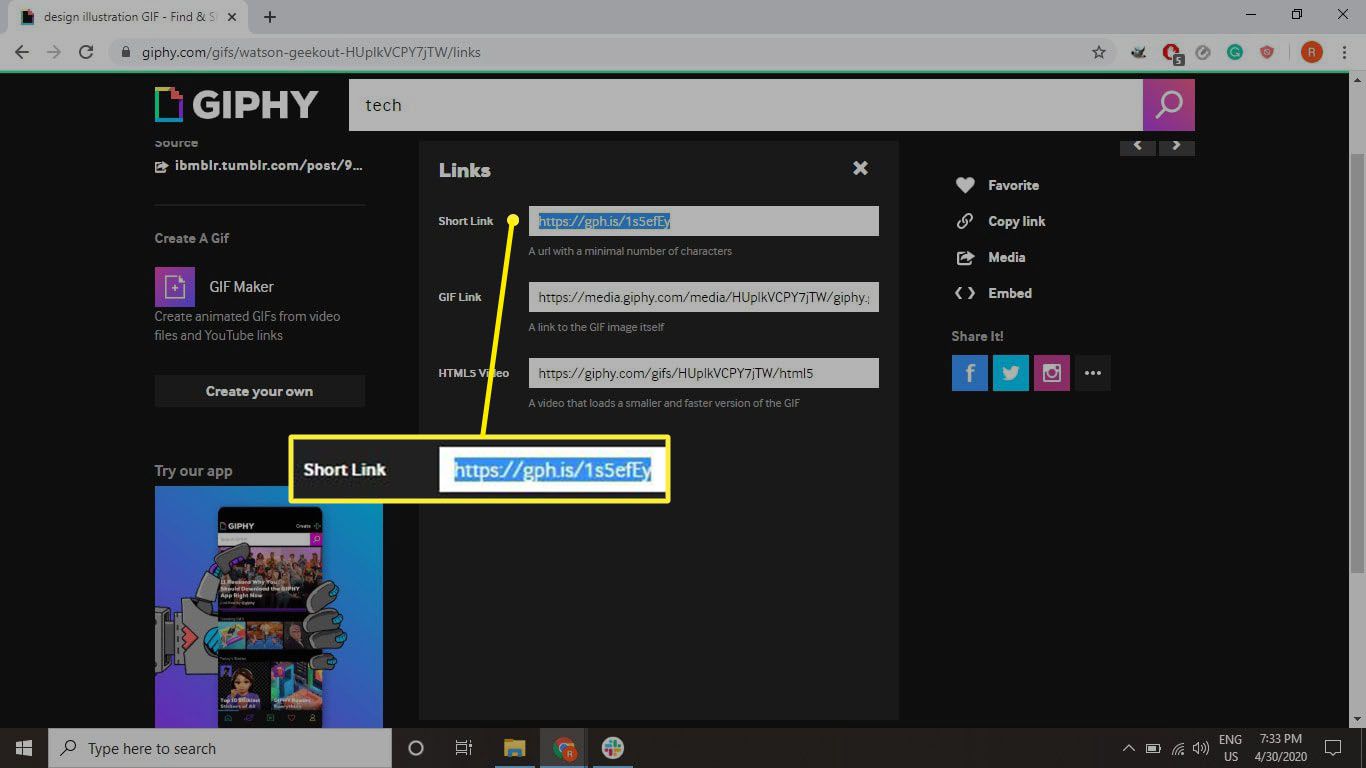1366x768 pixels.
Task: Share the GIF on Instagram
Action: tap(1052, 373)
